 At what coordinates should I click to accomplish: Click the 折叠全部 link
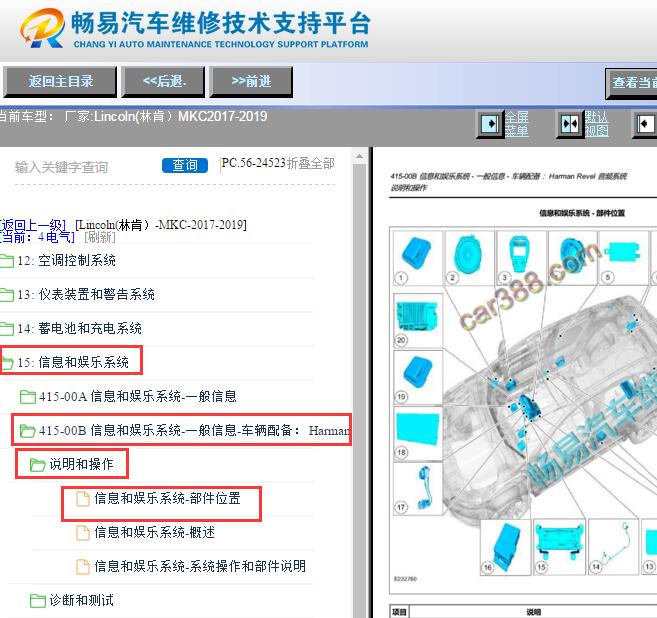310,163
